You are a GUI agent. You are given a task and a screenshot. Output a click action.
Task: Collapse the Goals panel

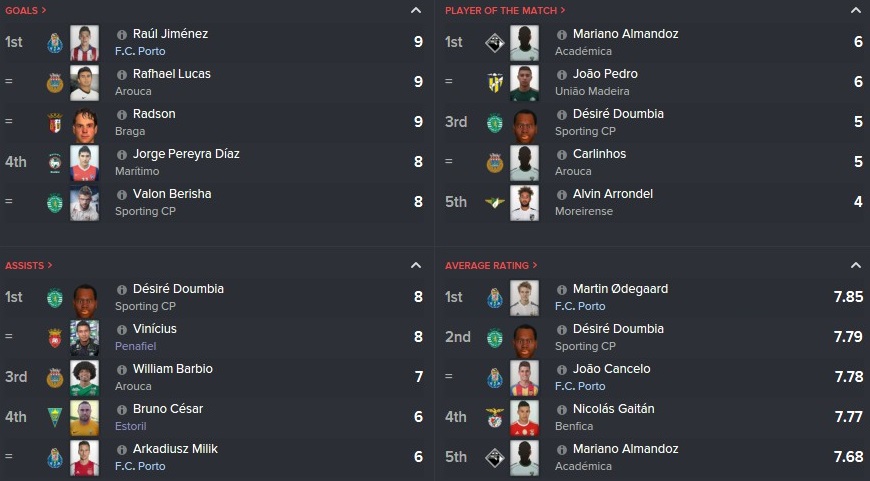[416, 10]
